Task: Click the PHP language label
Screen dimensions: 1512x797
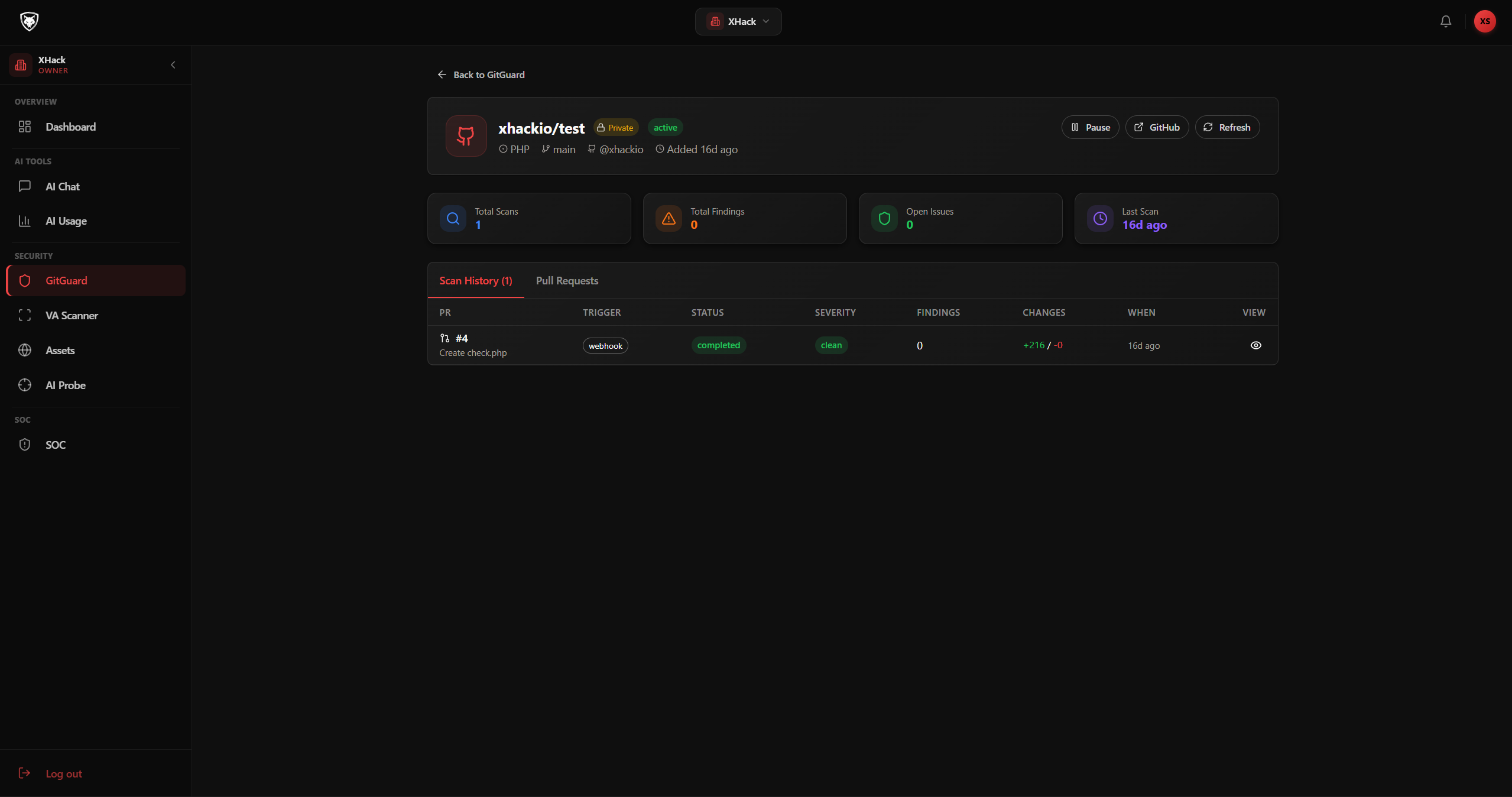Action: (514, 150)
